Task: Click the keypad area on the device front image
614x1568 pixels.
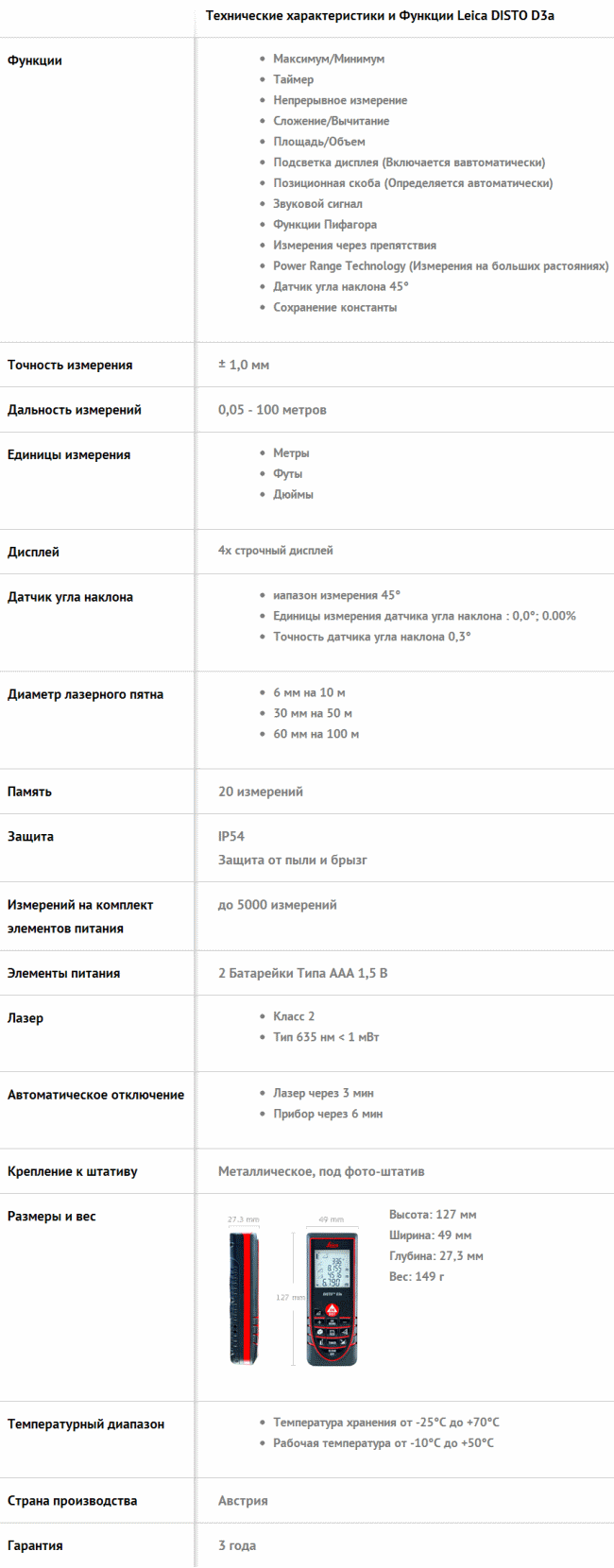Action: (332, 1336)
